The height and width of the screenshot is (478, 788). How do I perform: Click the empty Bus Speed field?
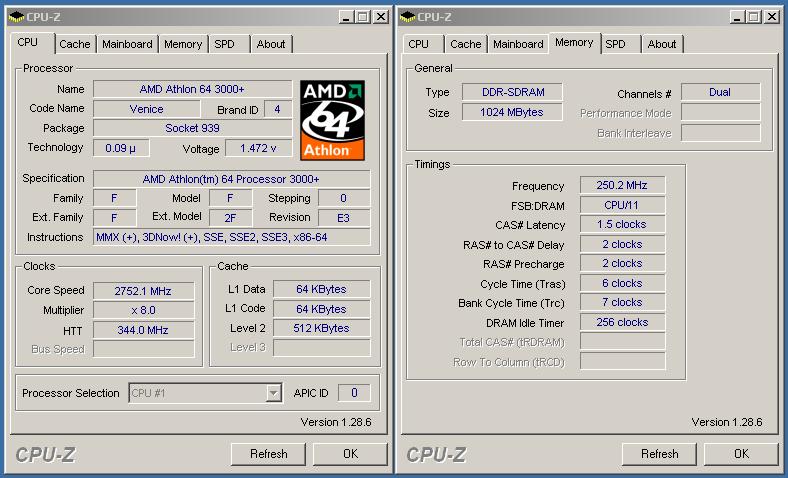point(143,349)
